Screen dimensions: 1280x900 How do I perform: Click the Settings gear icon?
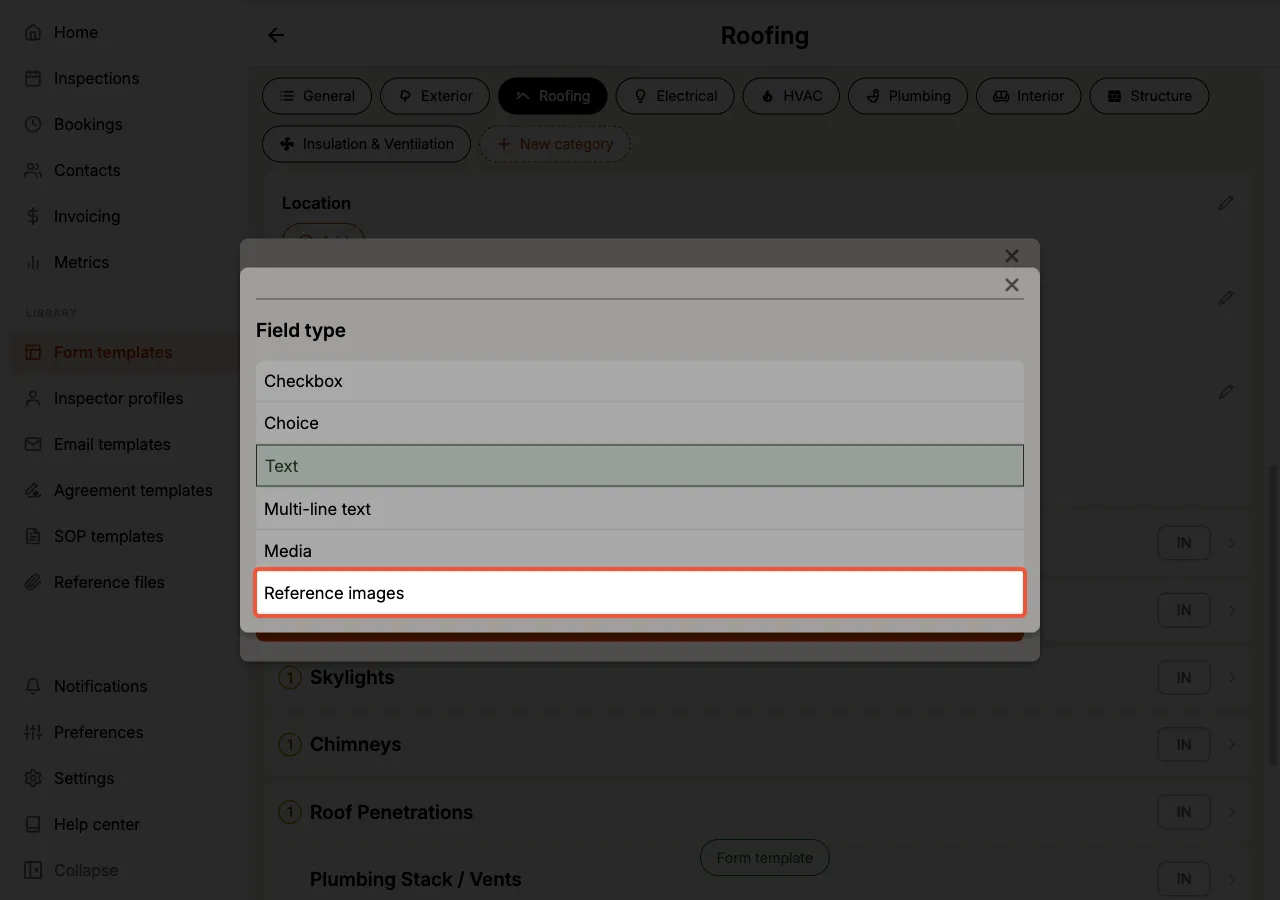33,778
